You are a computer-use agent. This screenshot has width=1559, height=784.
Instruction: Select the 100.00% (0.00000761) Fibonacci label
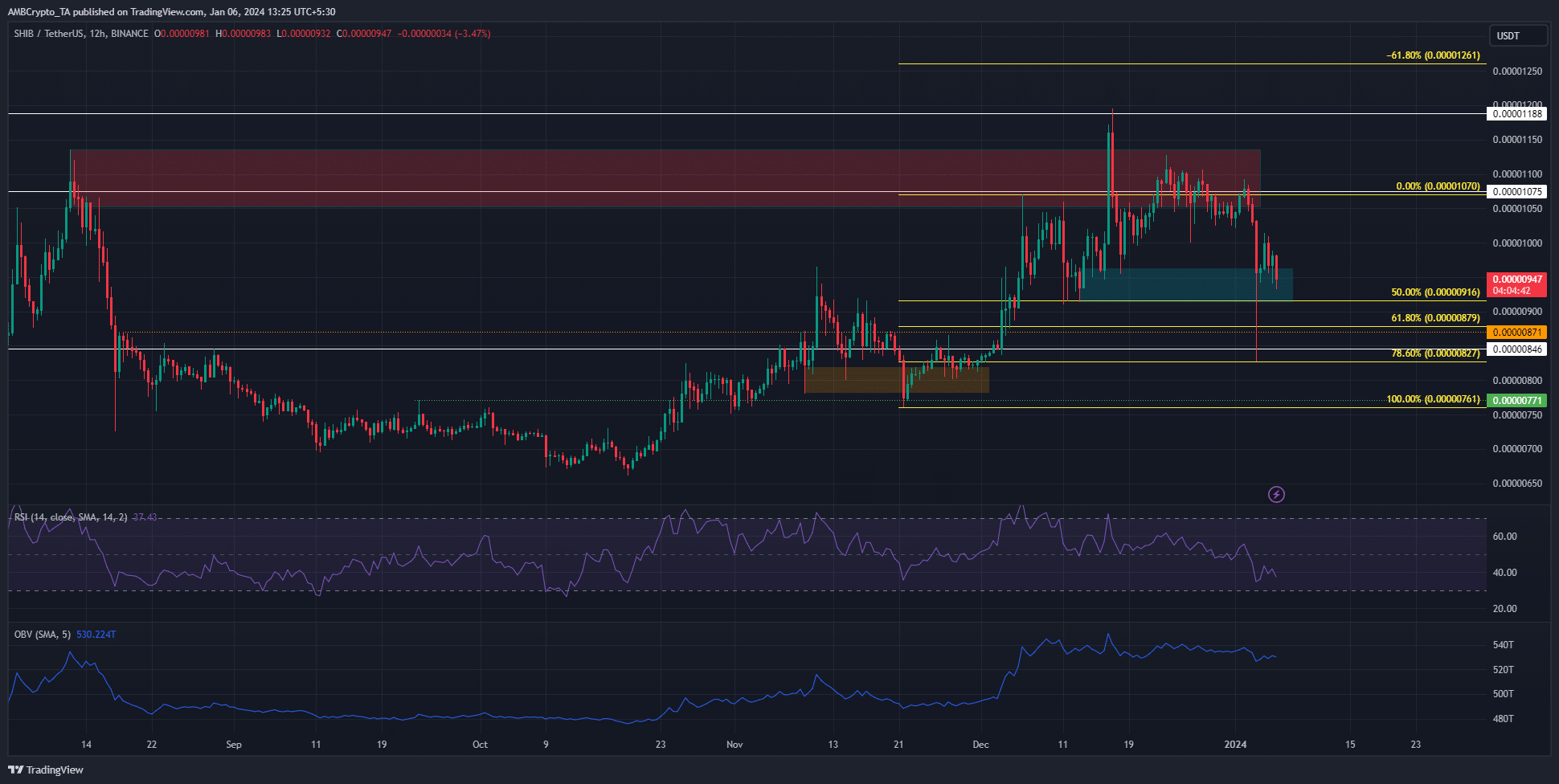[1433, 400]
